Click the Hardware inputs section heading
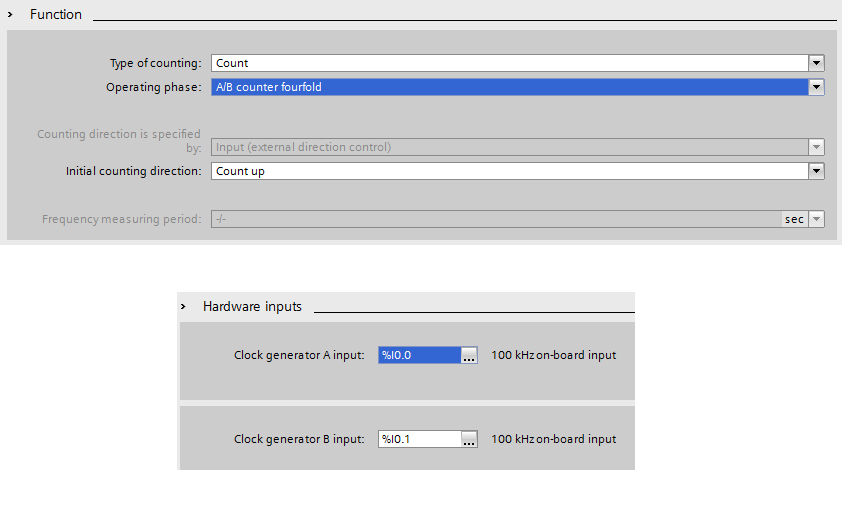 coord(252,306)
